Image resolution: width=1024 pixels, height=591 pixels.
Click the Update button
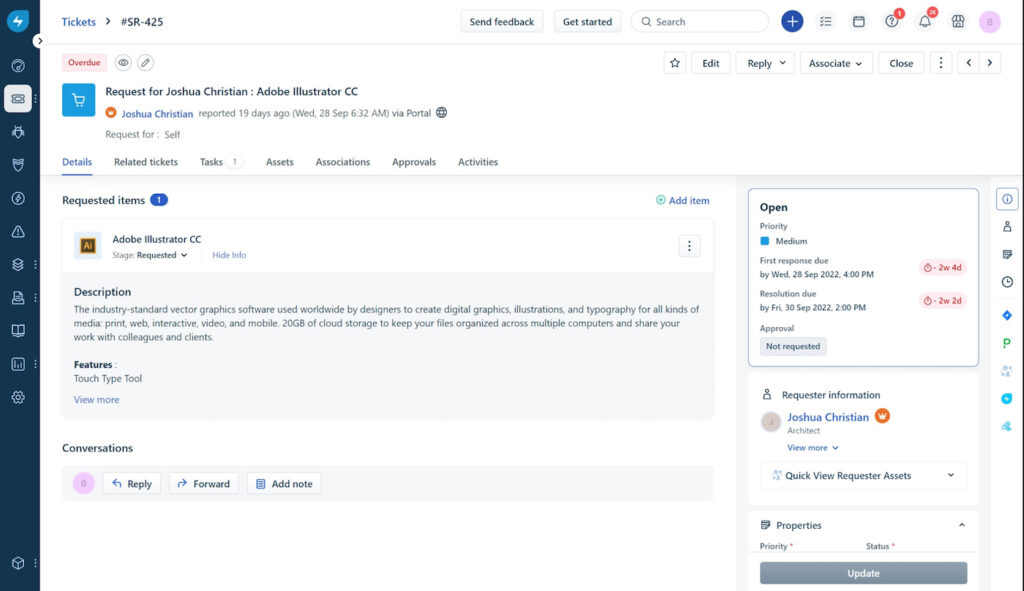click(863, 573)
